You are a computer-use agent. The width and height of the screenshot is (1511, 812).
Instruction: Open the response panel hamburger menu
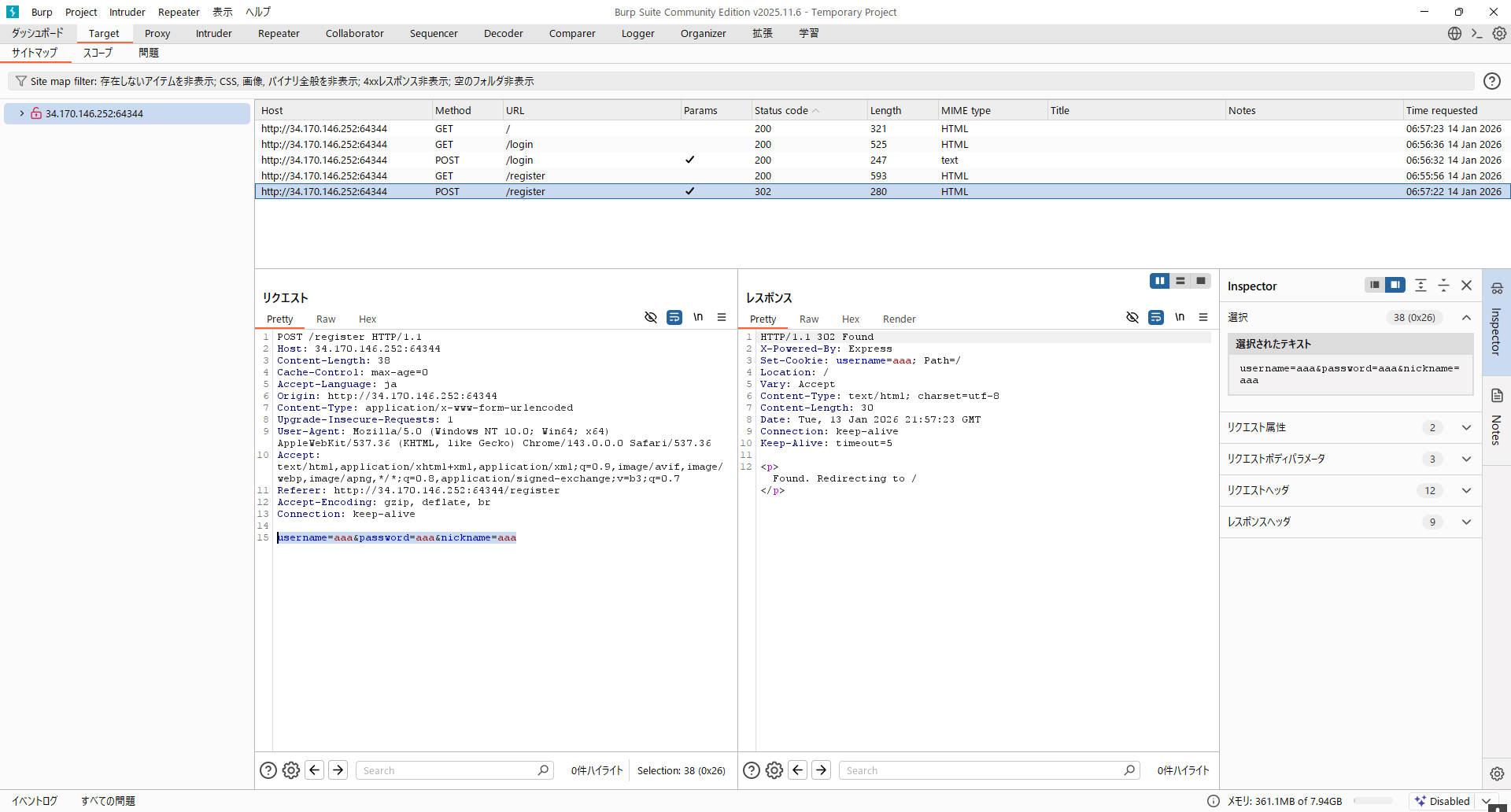(1203, 317)
